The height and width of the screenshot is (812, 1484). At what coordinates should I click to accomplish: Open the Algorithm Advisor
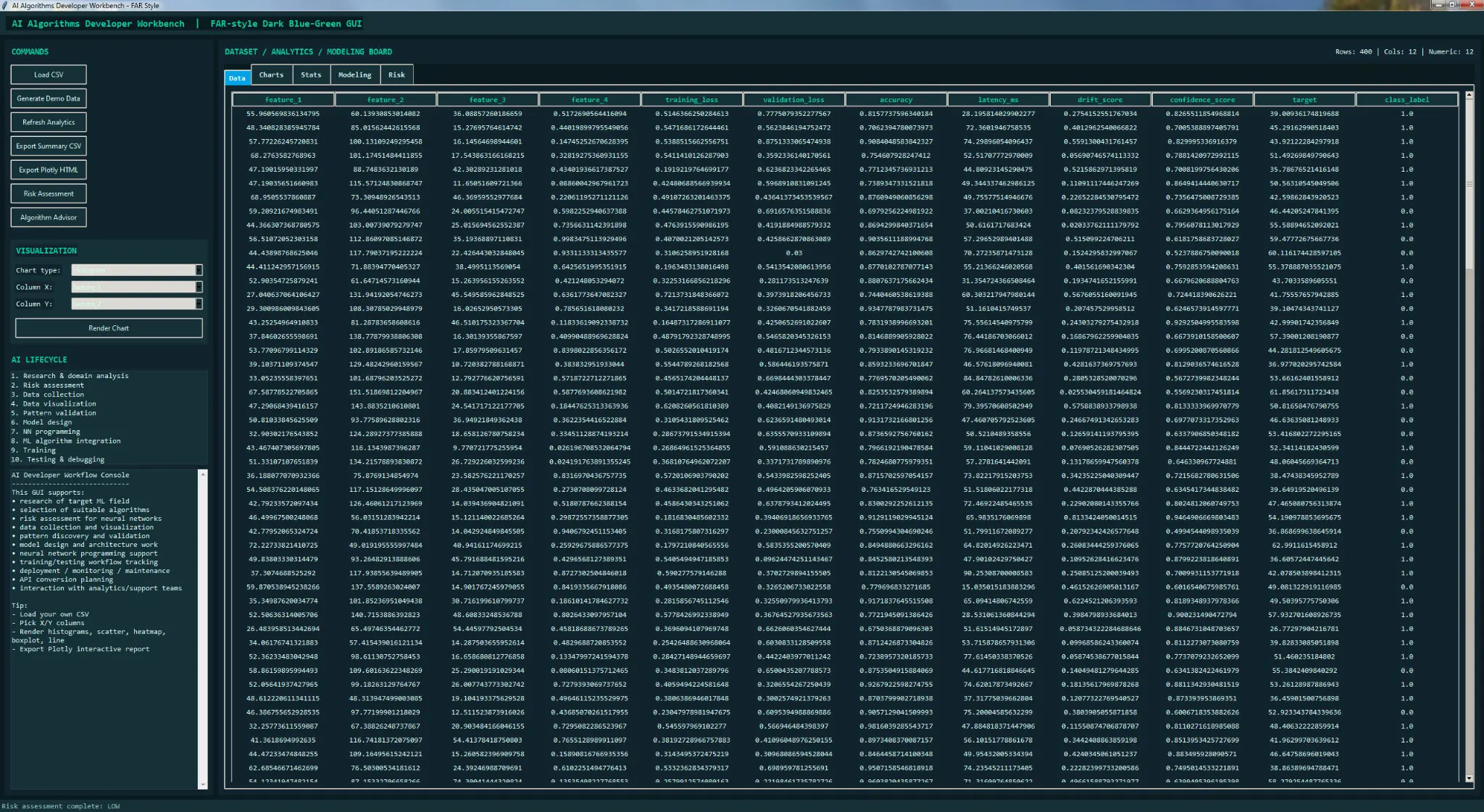tap(49, 218)
